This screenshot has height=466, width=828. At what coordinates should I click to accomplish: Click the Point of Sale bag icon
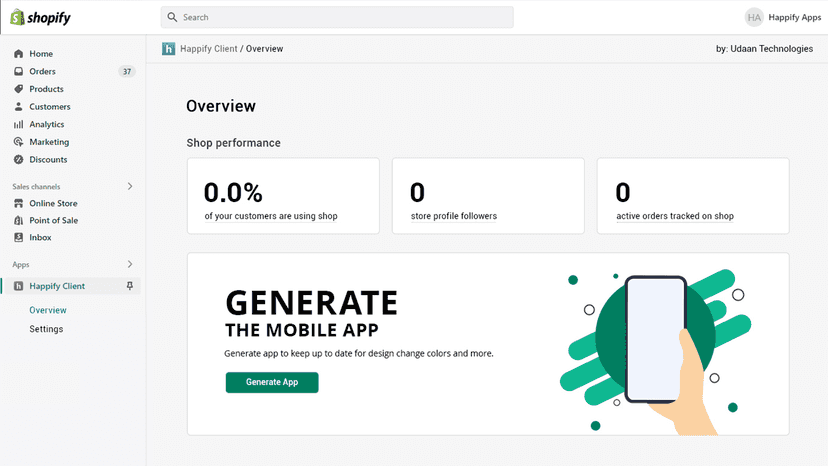pos(18,220)
